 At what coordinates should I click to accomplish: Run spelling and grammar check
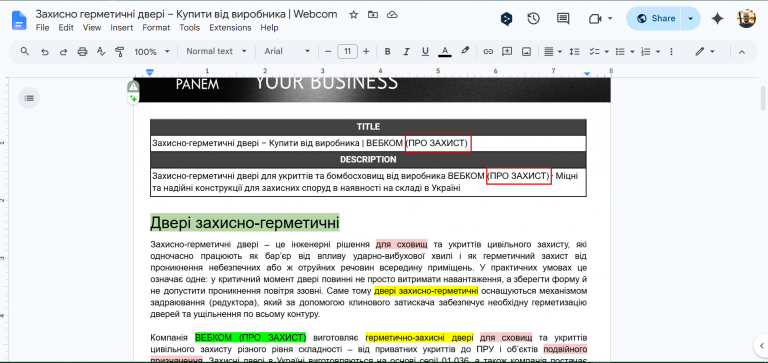(x=101, y=51)
